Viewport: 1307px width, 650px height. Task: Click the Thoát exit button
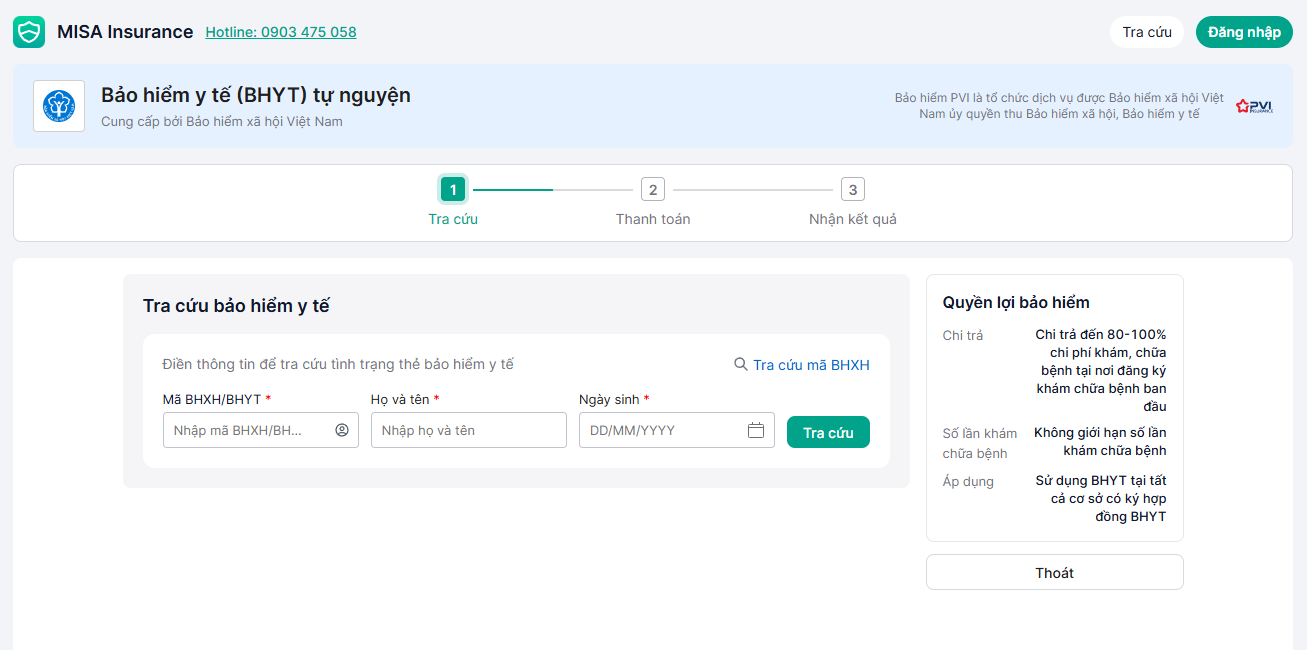click(x=1054, y=573)
